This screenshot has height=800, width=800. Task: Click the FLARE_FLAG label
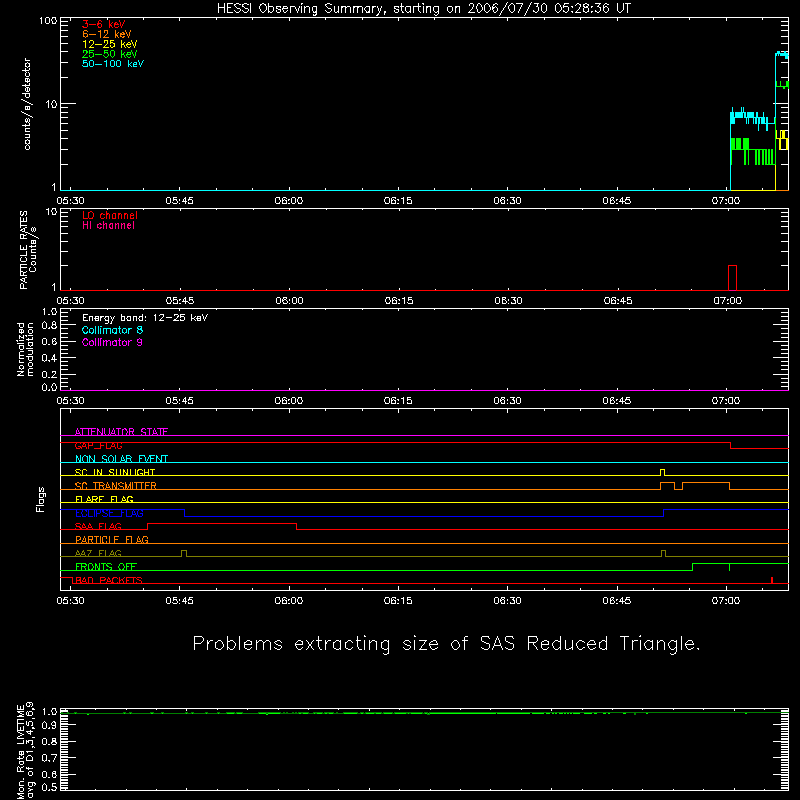(104, 499)
